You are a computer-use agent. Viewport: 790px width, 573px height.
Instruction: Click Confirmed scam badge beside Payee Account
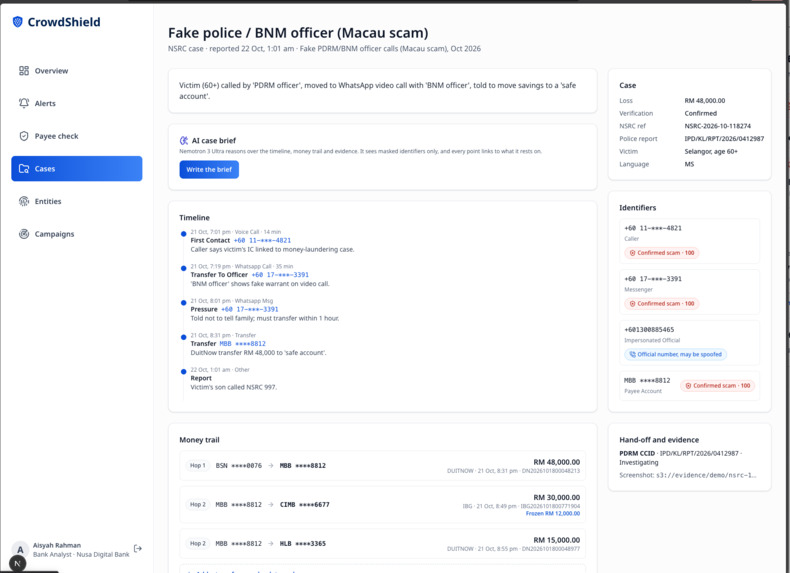(x=717, y=386)
